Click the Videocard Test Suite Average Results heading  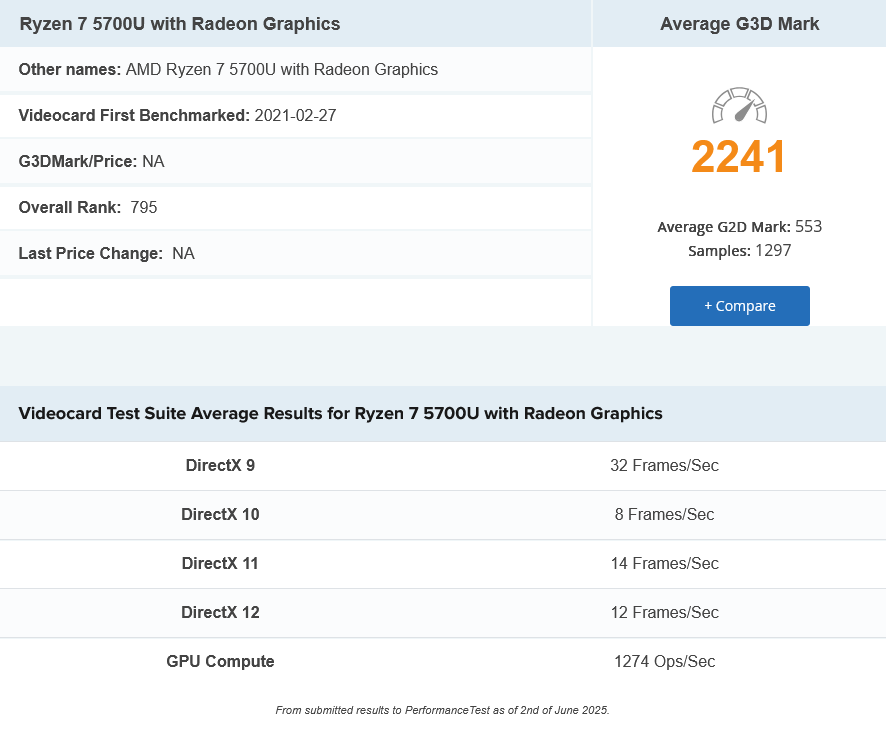pyautogui.click(x=340, y=413)
